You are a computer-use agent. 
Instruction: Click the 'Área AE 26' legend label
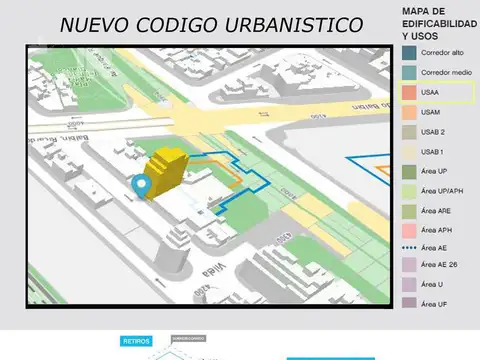click(x=439, y=264)
